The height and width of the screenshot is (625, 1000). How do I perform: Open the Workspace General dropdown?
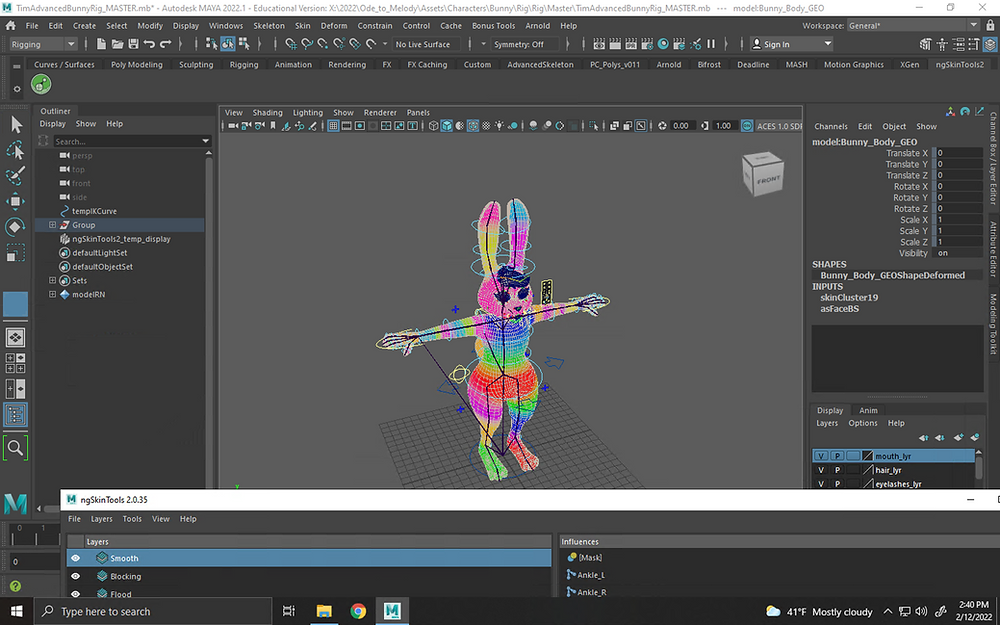point(913,26)
